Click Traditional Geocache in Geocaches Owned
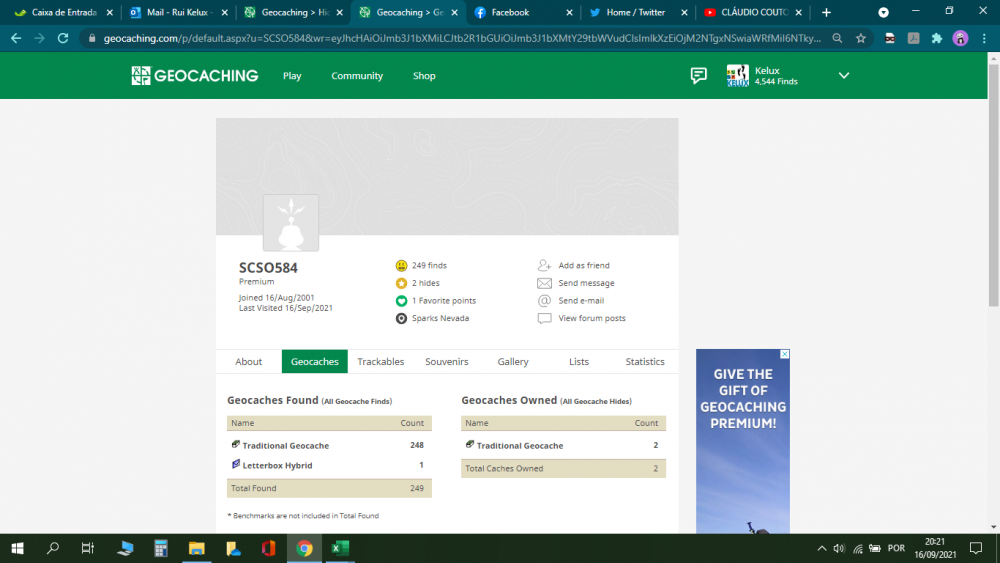This screenshot has width=1000, height=563. (x=520, y=446)
